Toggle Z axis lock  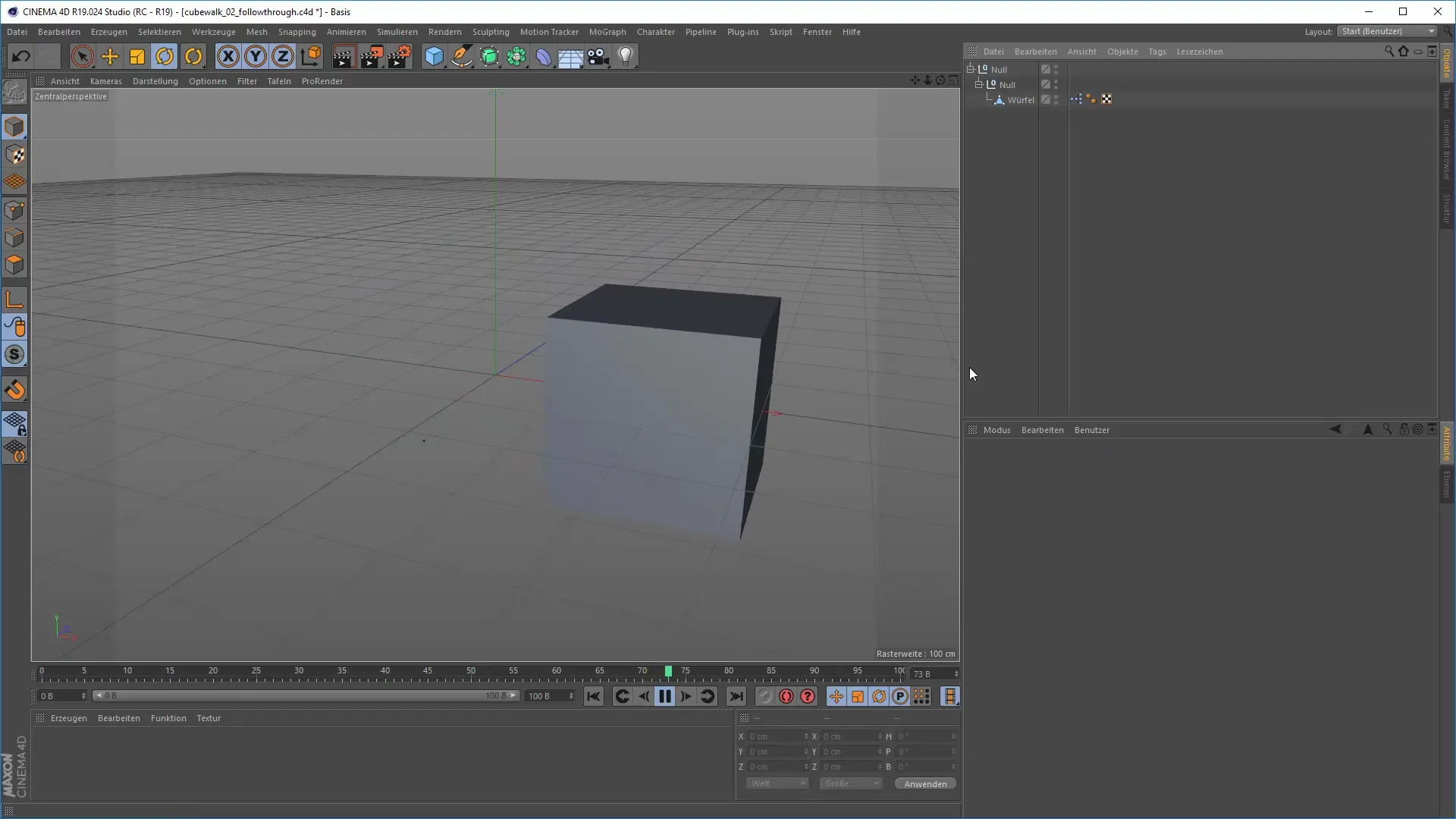tap(283, 56)
